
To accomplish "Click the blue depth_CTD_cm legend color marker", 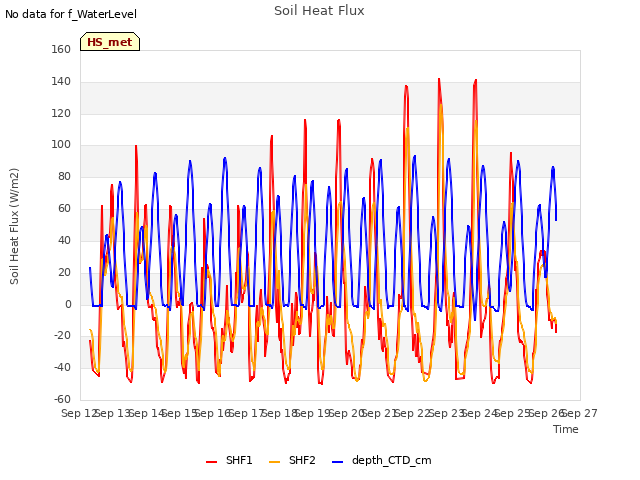I will tap(338, 462).
